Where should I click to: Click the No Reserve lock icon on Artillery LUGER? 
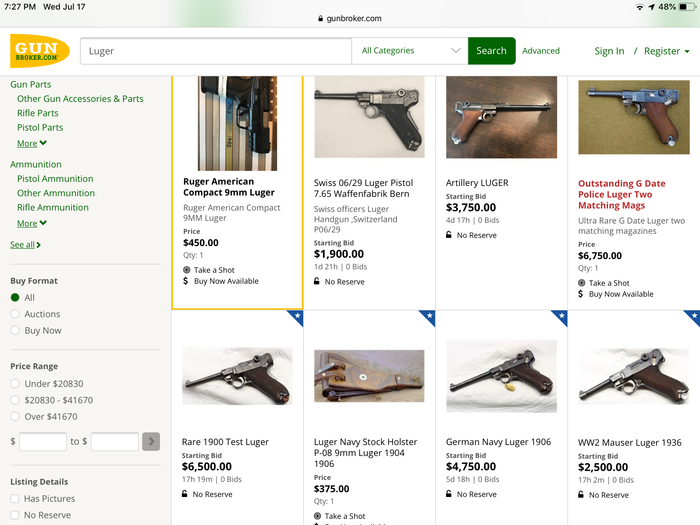[450, 235]
